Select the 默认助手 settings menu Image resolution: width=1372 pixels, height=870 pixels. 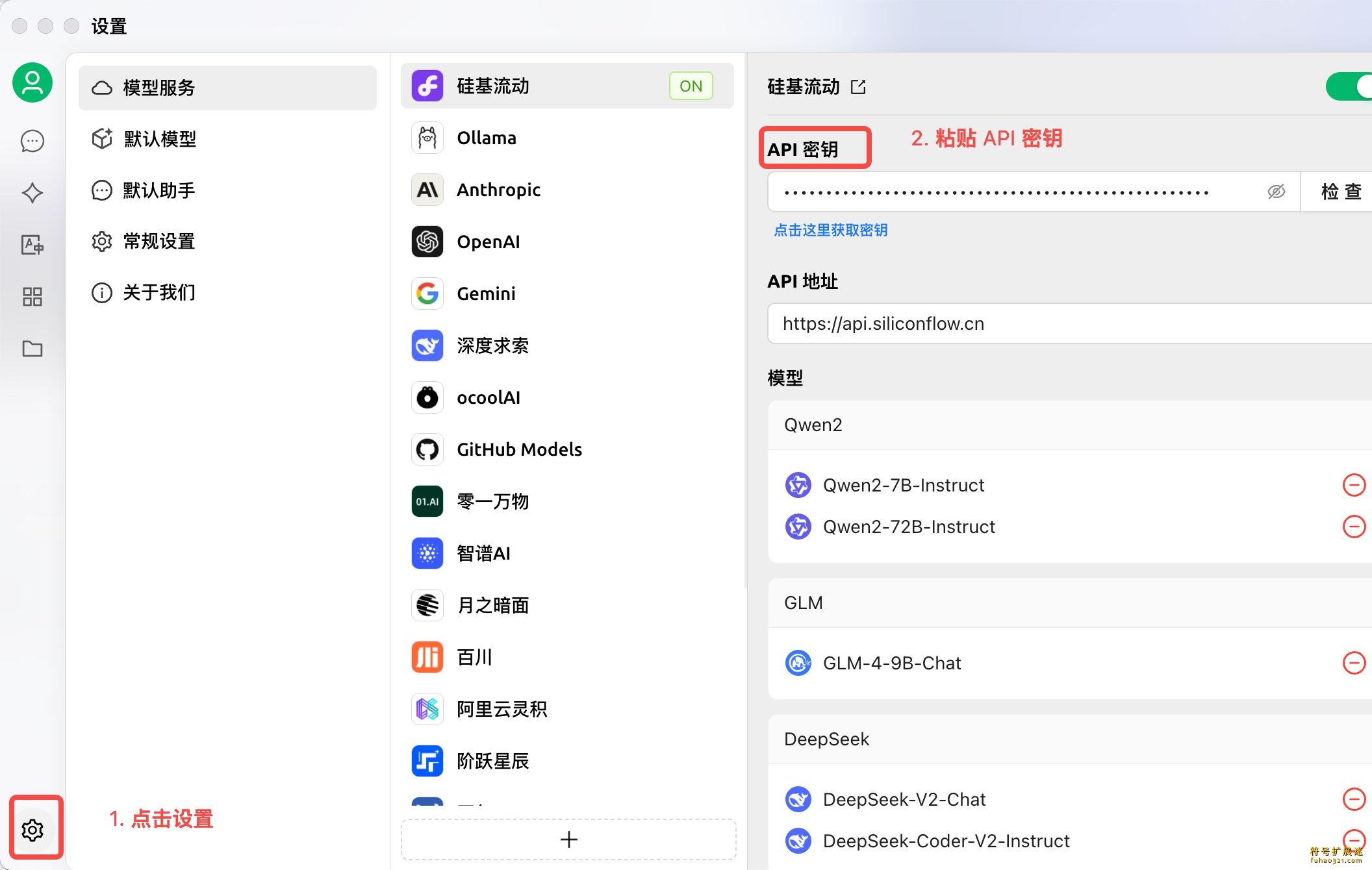227,190
